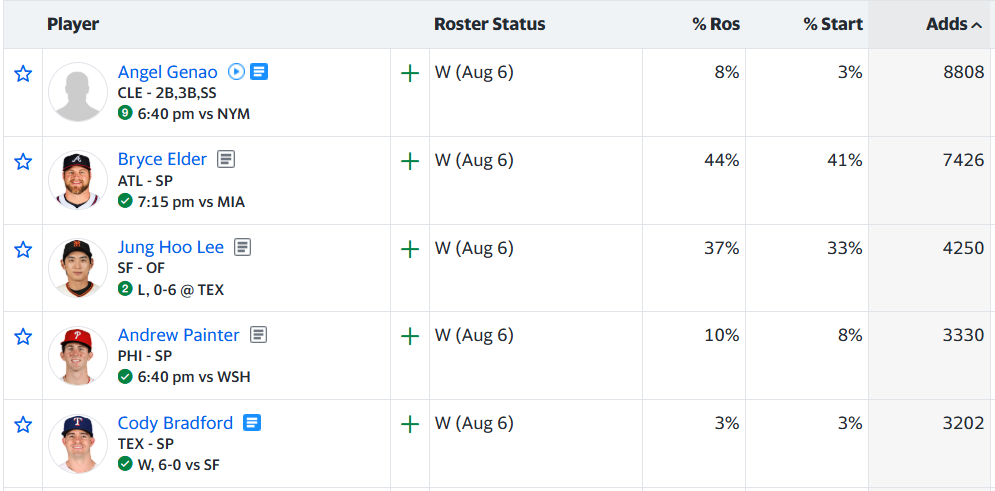Open notes icon beside Jung Hoo Lee
Viewport: 995px width, 491px height.
pyautogui.click(x=242, y=247)
